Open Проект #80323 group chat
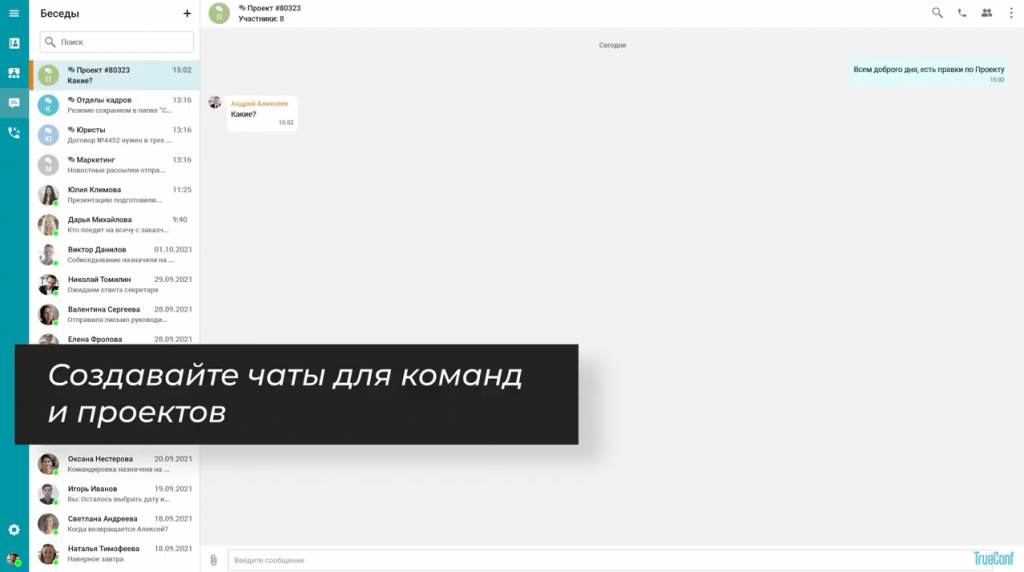 pos(115,75)
